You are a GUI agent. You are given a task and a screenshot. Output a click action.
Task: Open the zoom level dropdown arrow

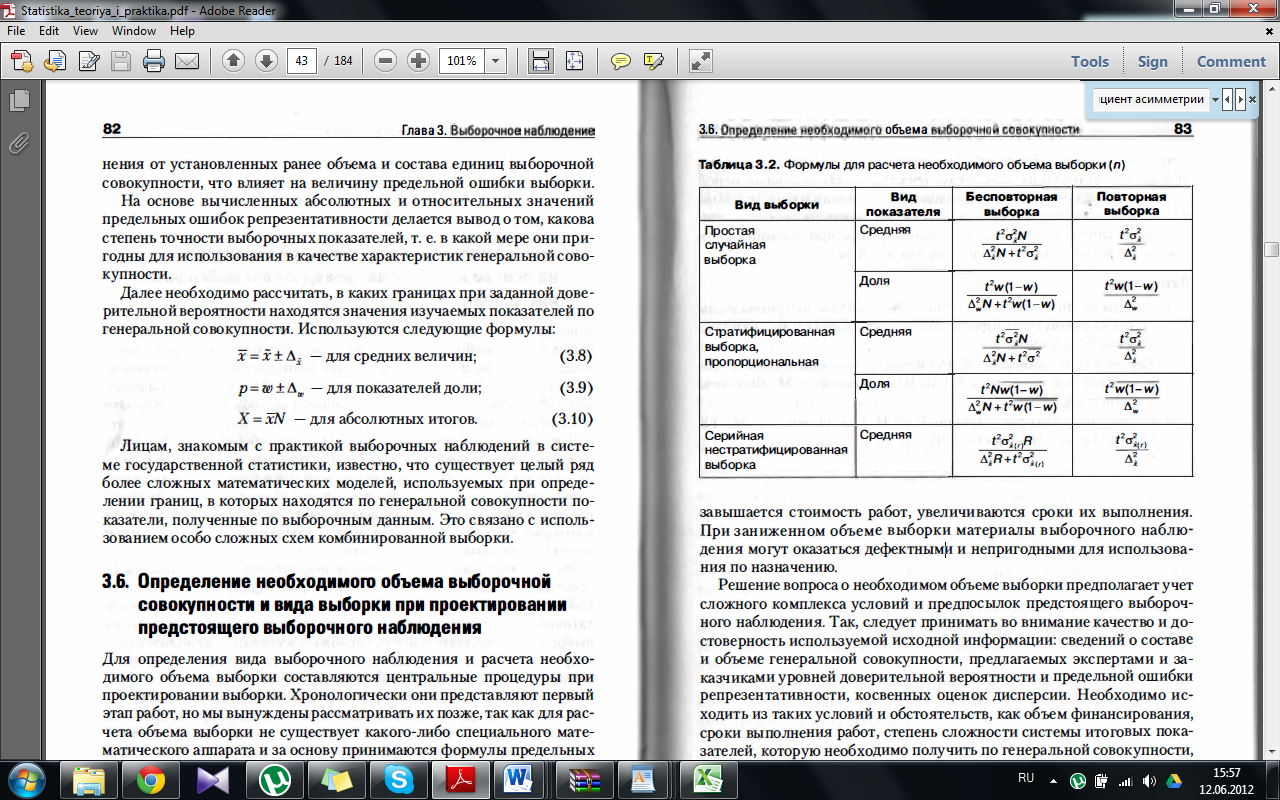[x=496, y=61]
